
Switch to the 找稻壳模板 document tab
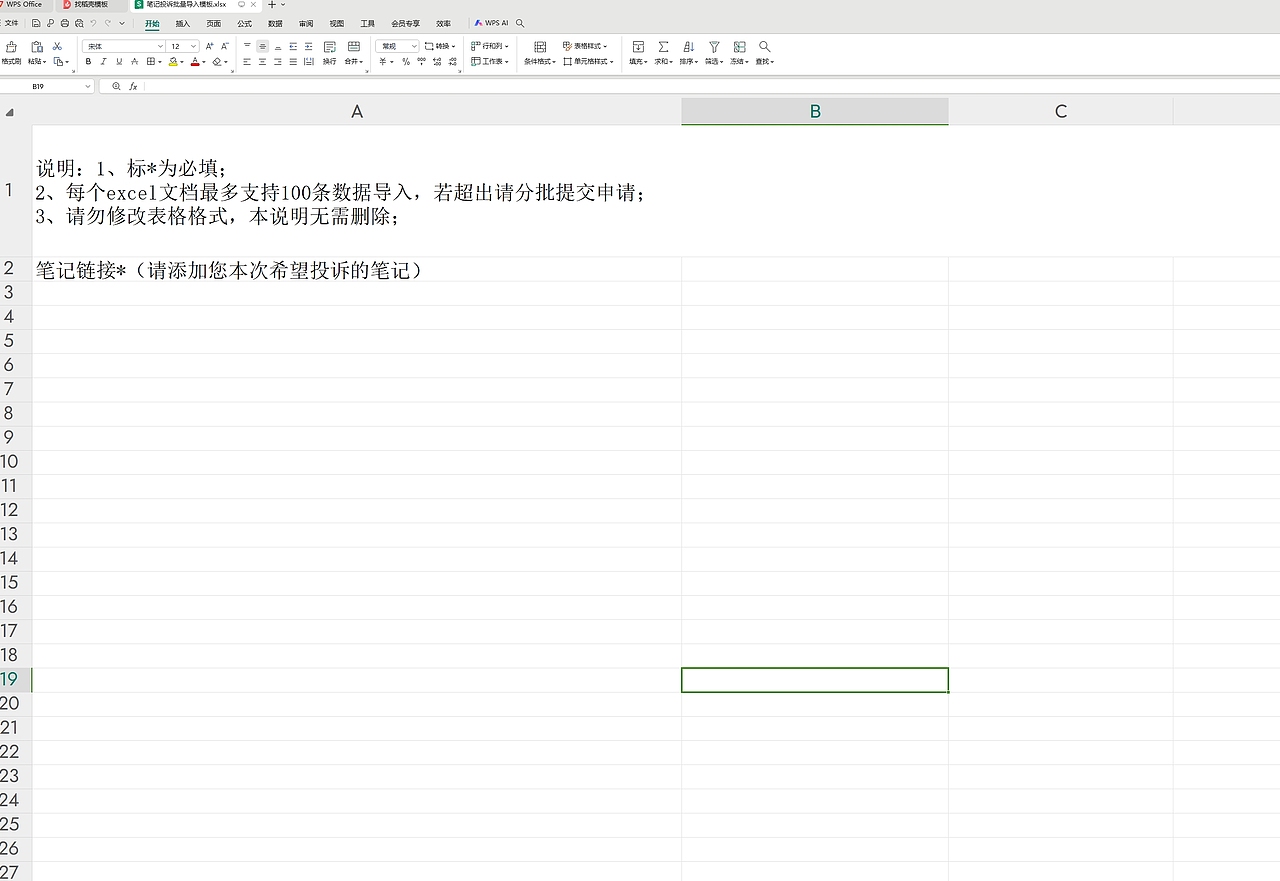(90, 4)
